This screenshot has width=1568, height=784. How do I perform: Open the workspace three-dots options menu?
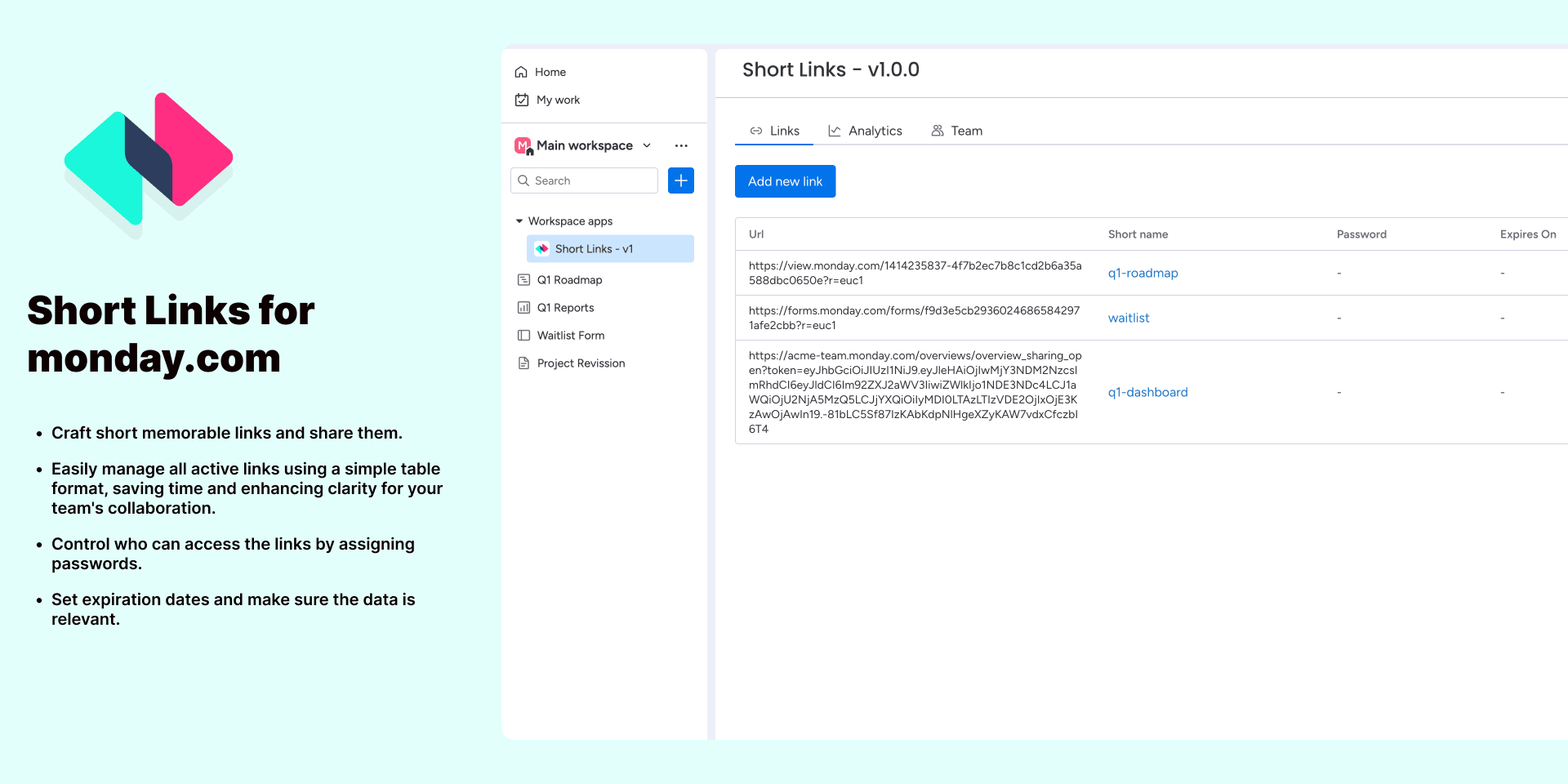pos(681,145)
